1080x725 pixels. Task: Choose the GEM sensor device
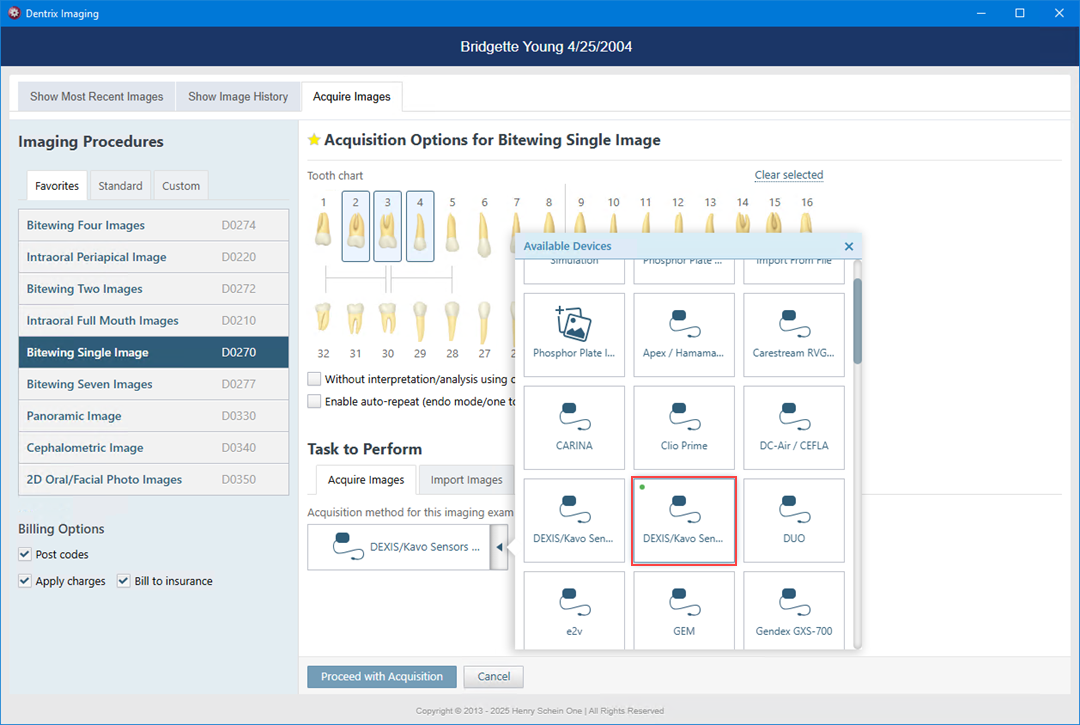point(683,610)
